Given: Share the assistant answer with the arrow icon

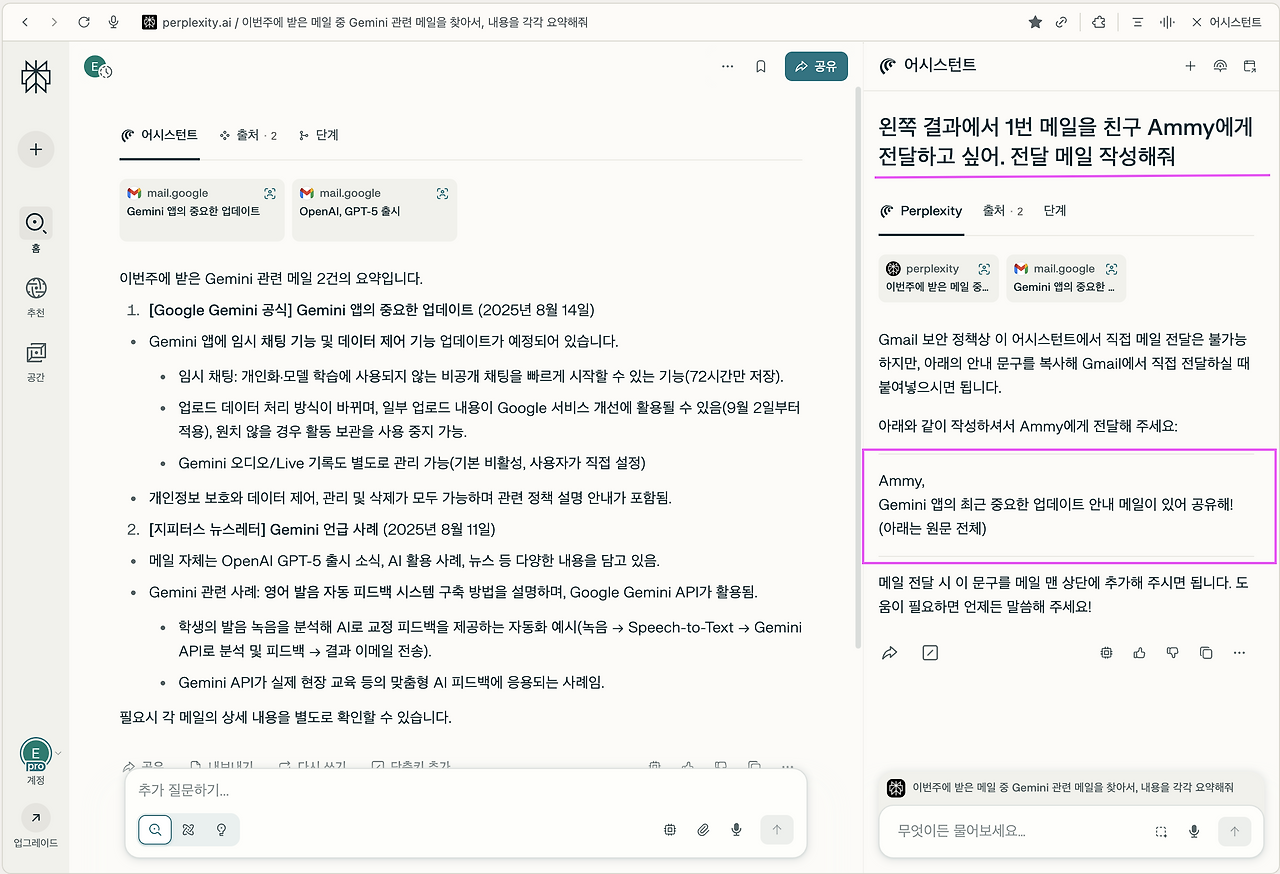Looking at the screenshot, I should pos(890,653).
